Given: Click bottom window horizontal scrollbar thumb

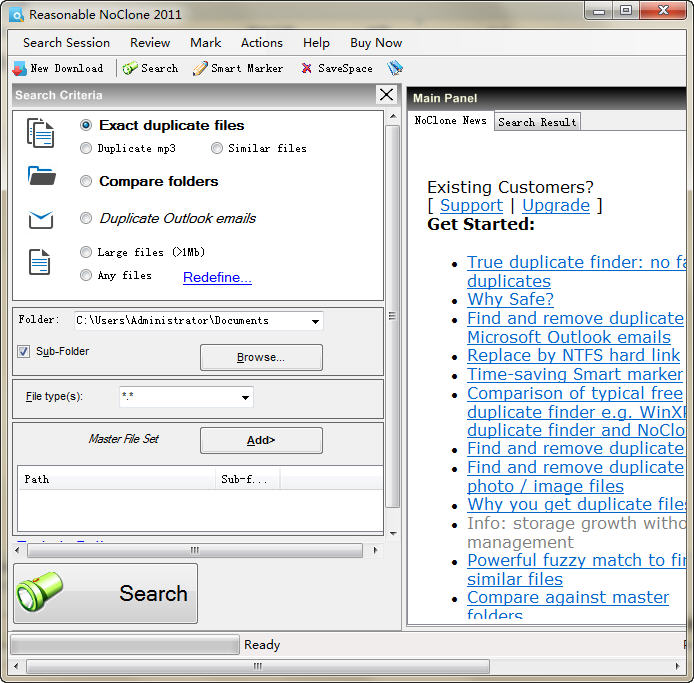Looking at the screenshot, I should [x=258, y=666].
